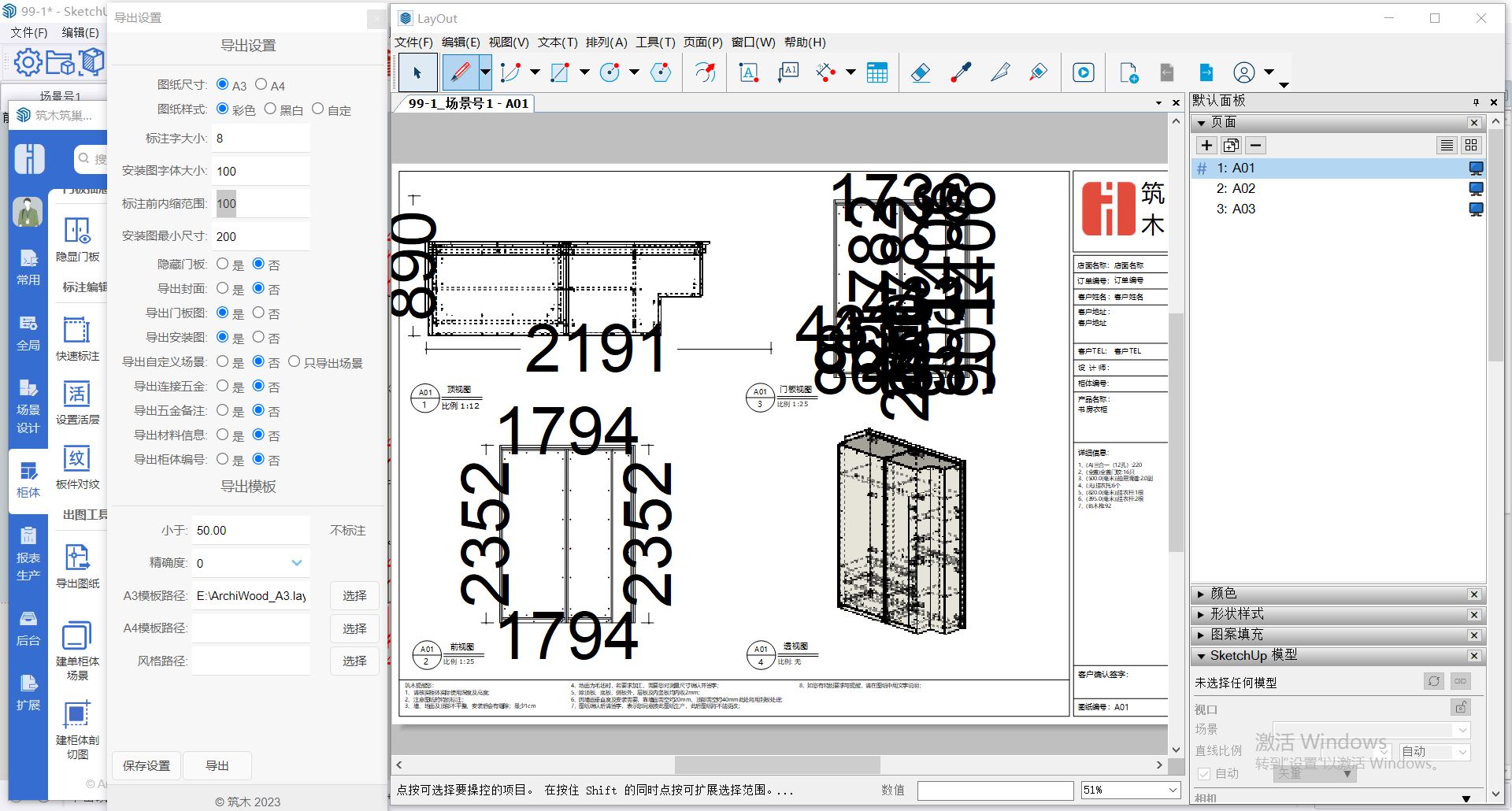Image resolution: width=1512 pixels, height=811 pixels.
Task: Click the 保存设置 button
Action: coord(146,765)
